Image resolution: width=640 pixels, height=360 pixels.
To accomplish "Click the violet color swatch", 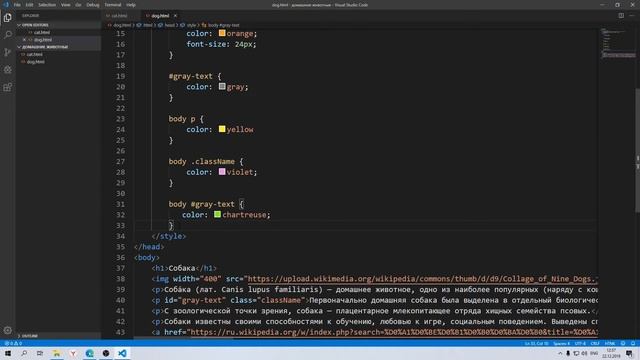I will point(222,171).
